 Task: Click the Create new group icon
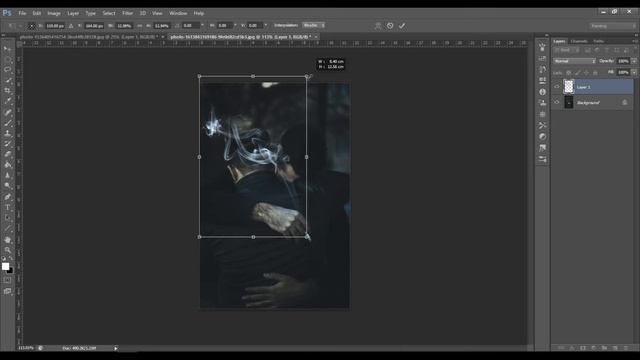pyautogui.click(x=604, y=348)
